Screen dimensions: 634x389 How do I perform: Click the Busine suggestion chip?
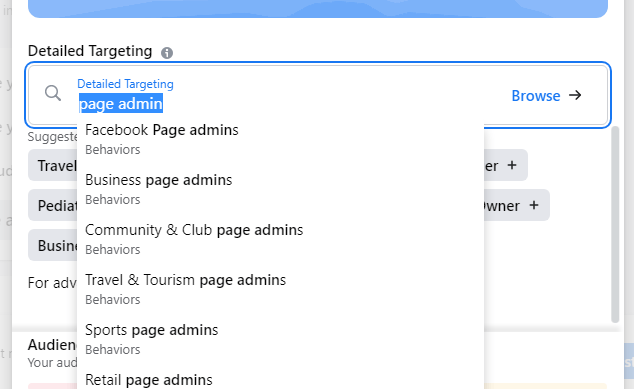(53, 245)
